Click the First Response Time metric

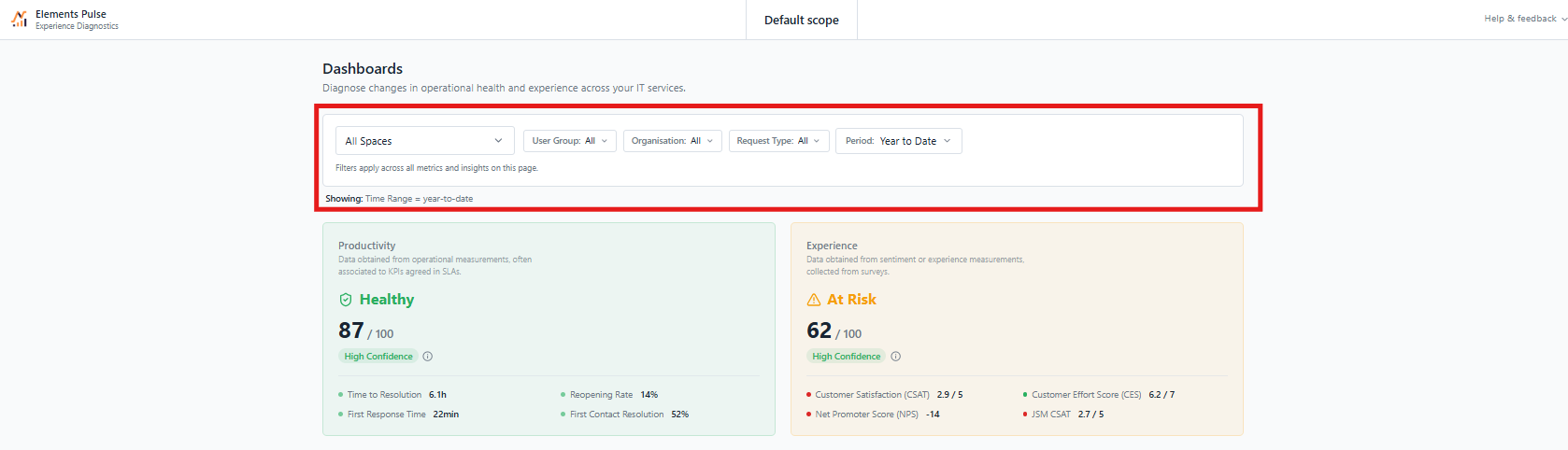399,415
